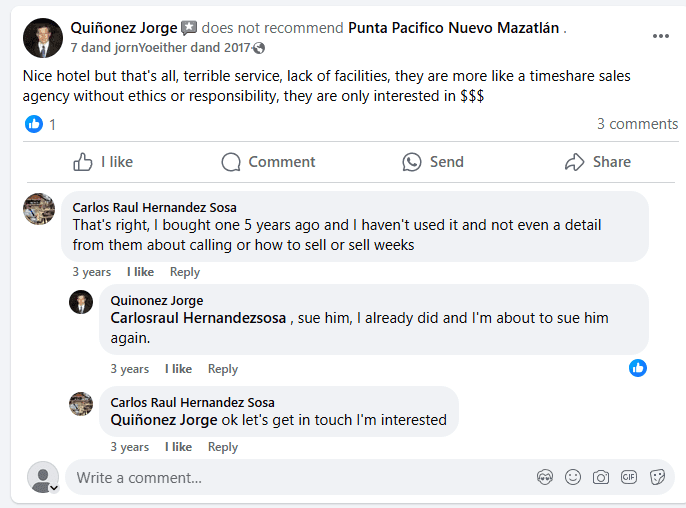The image size is (686, 508).
Task: Click the like reaction on Quinonez Jorge's reply
Action: (x=638, y=368)
